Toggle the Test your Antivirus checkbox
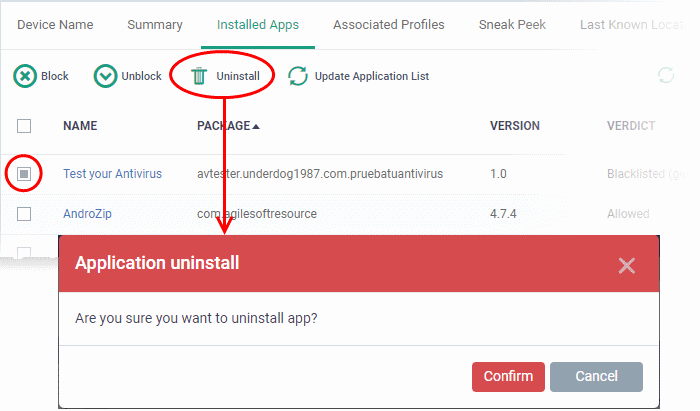 24,174
